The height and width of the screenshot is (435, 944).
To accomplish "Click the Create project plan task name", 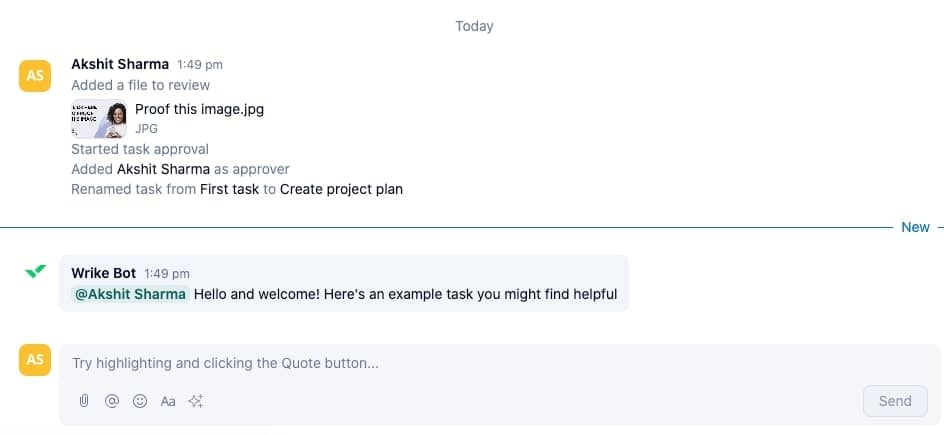I will (341, 189).
